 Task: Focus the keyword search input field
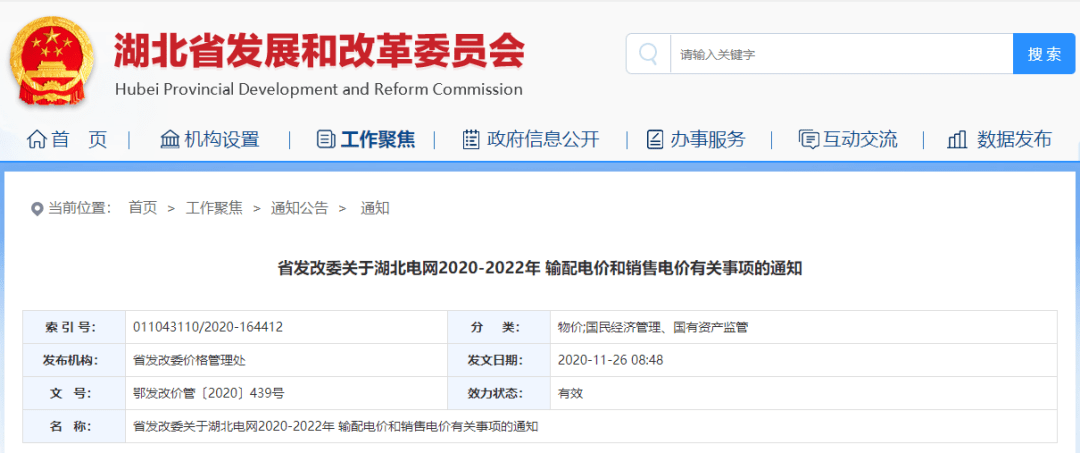tap(840, 54)
